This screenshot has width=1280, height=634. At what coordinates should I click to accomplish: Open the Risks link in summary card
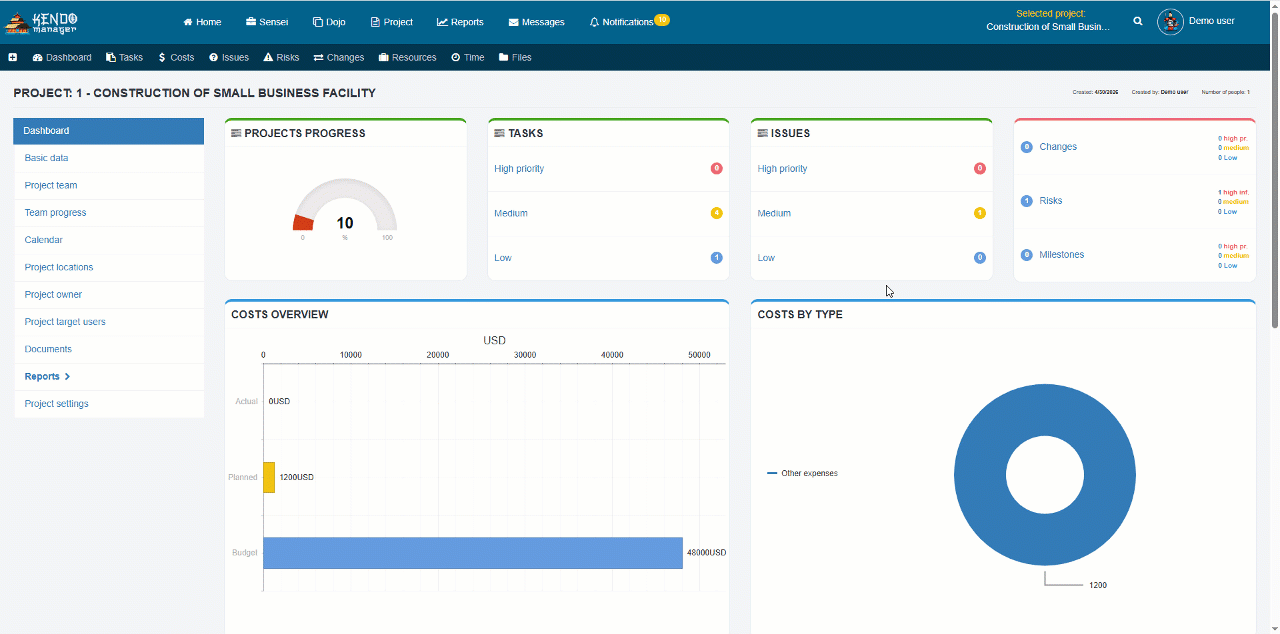(x=1051, y=201)
